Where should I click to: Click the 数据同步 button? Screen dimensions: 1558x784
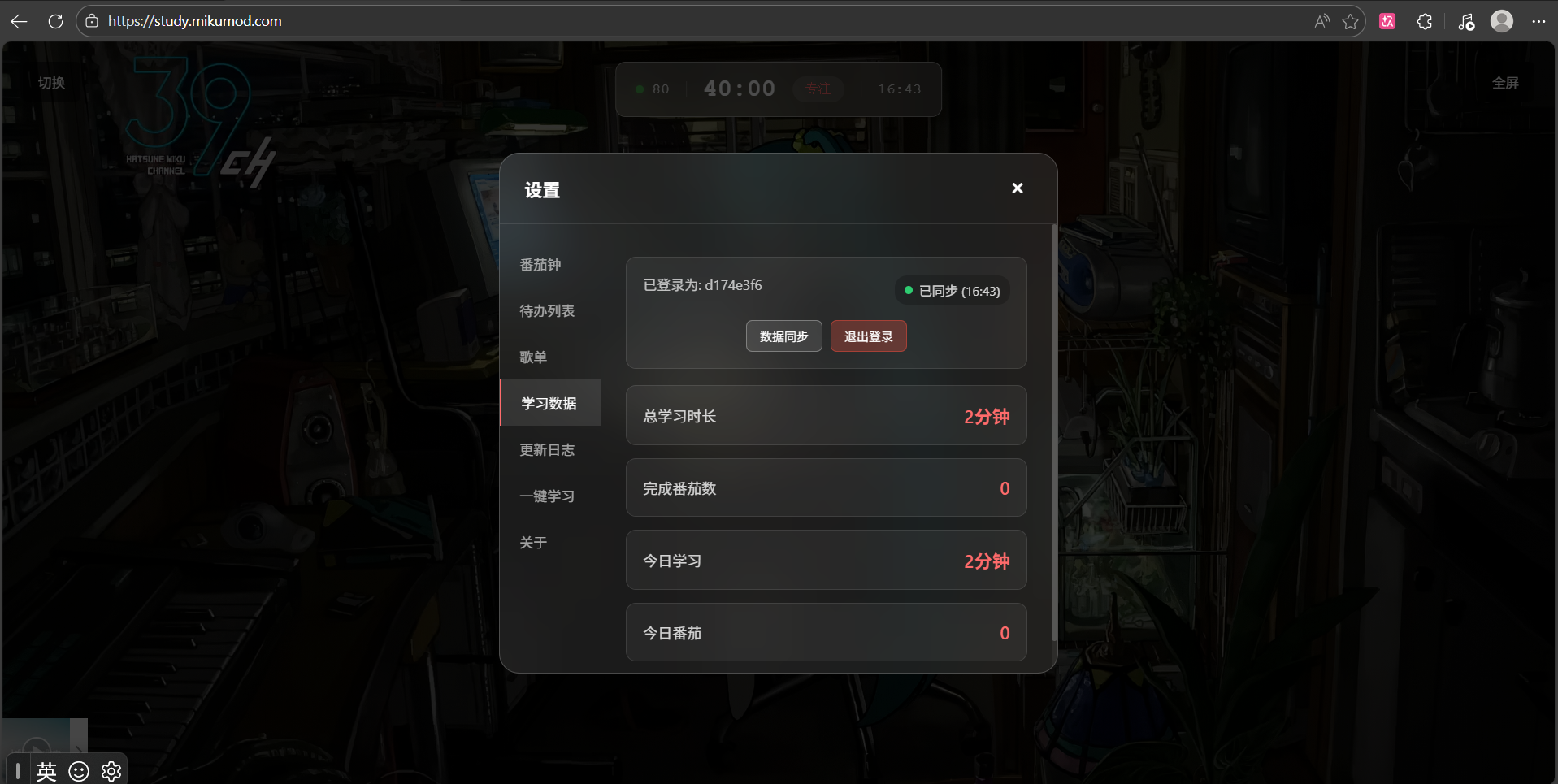point(783,336)
